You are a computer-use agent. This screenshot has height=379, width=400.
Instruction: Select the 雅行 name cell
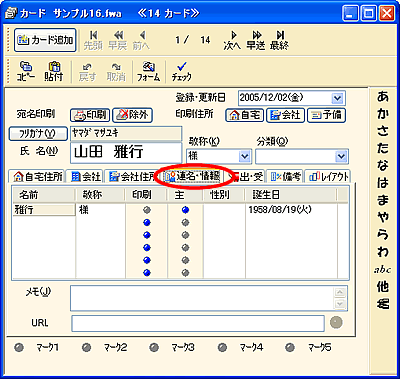[44, 210]
